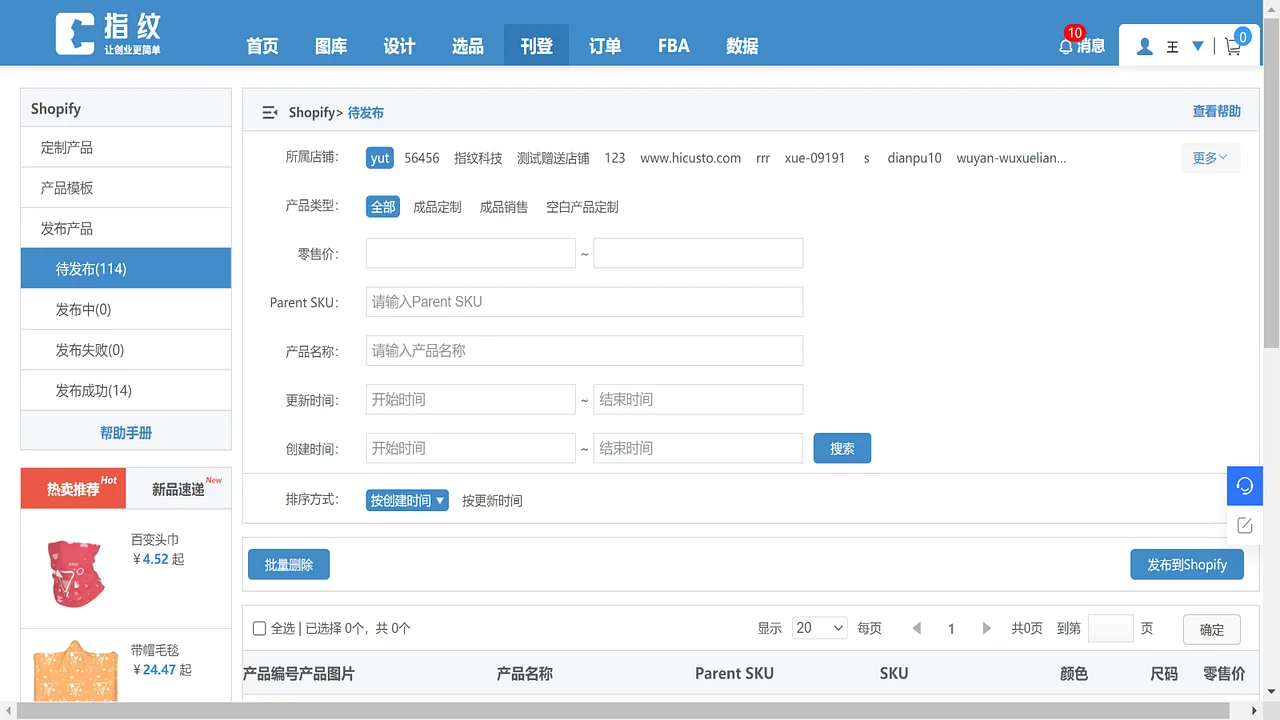Click the previous page arrow in pagination
Screen dimensions: 1280x720
coord(916,628)
